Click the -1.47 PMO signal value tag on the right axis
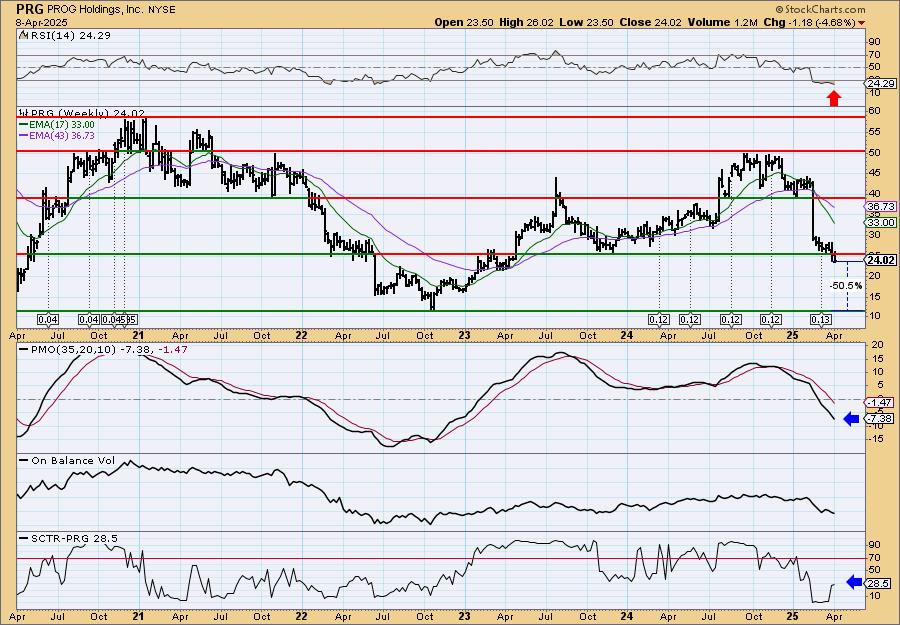The width and height of the screenshot is (900, 625). pos(879,403)
